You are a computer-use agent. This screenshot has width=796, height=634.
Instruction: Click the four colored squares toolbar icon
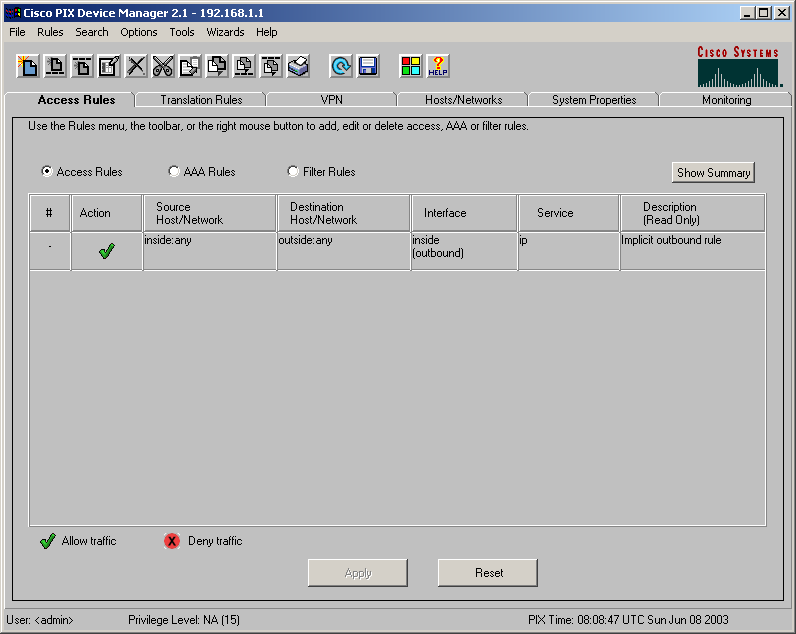[x=411, y=66]
